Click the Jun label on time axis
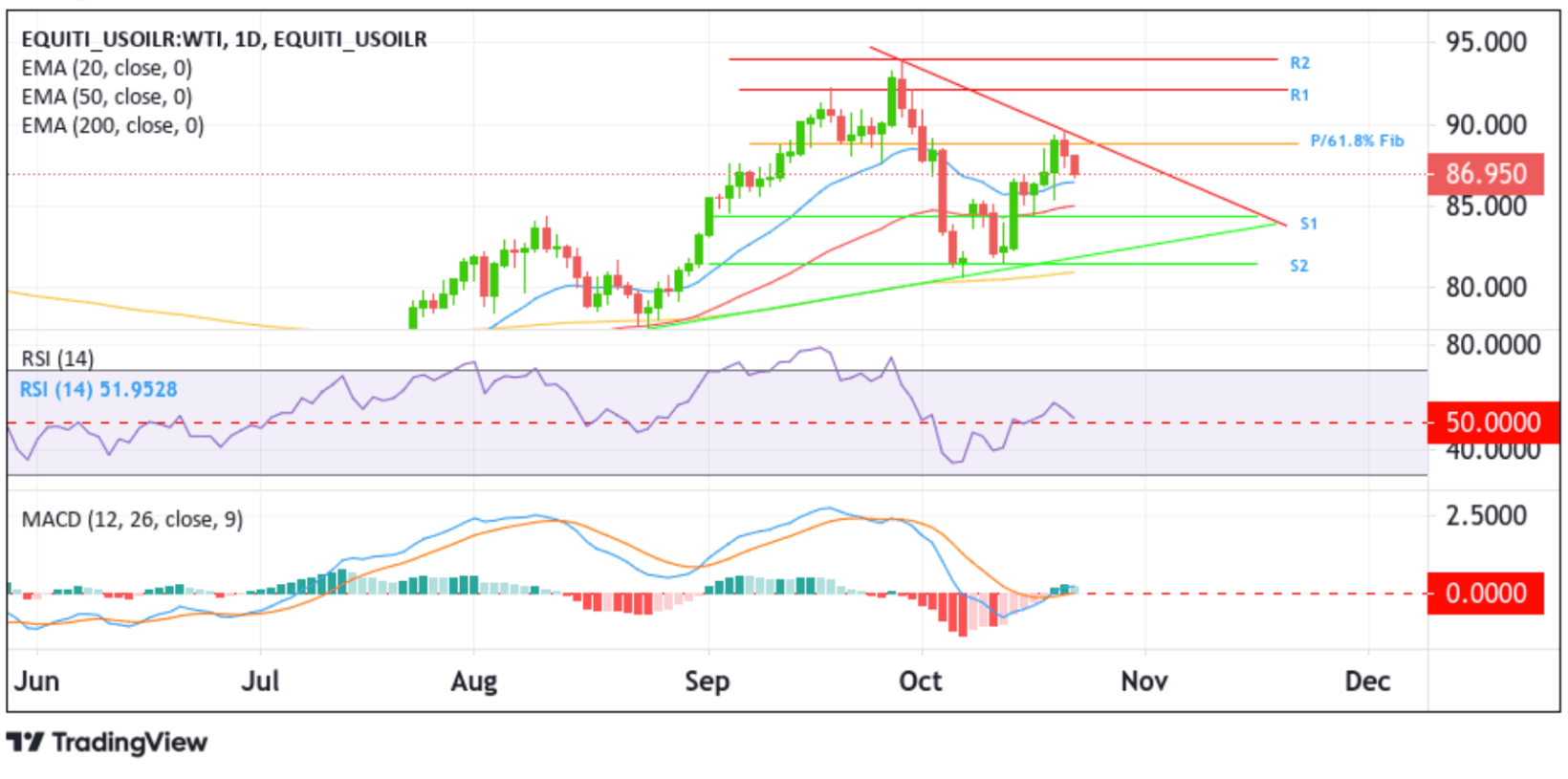1568x779 pixels. [x=36, y=681]
